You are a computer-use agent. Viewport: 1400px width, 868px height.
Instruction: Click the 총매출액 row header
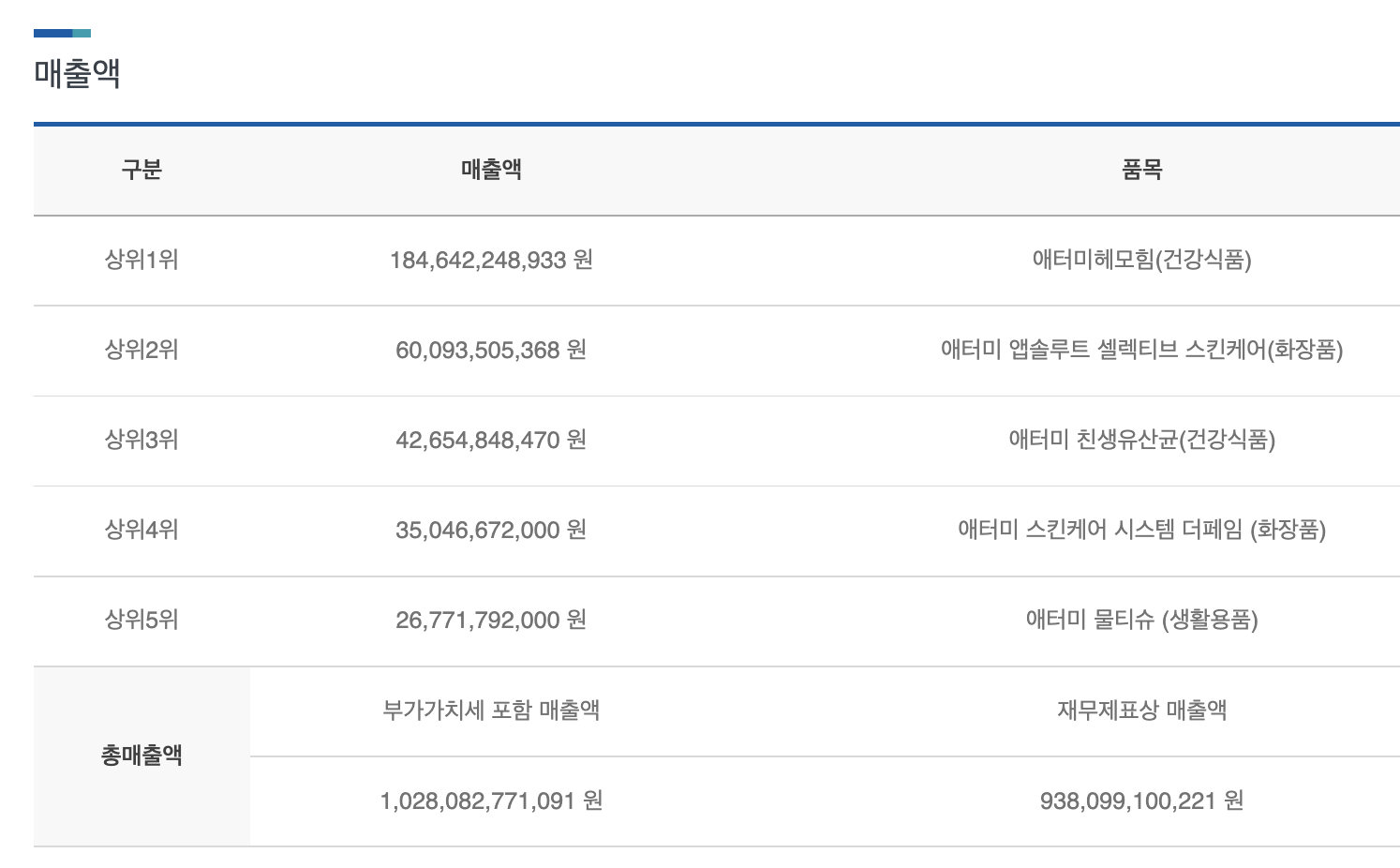[x=141, y=756]
